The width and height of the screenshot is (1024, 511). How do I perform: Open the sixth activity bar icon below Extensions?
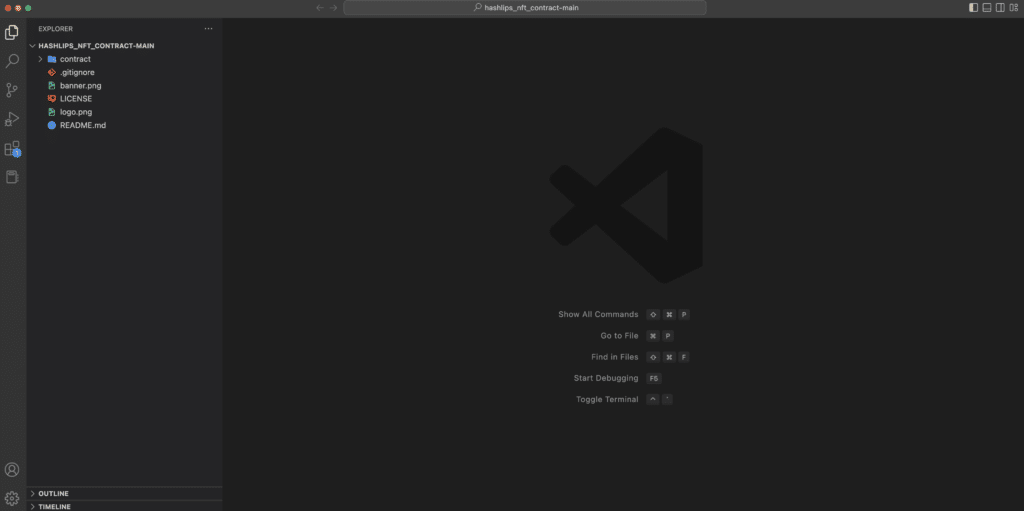[12, 177]
